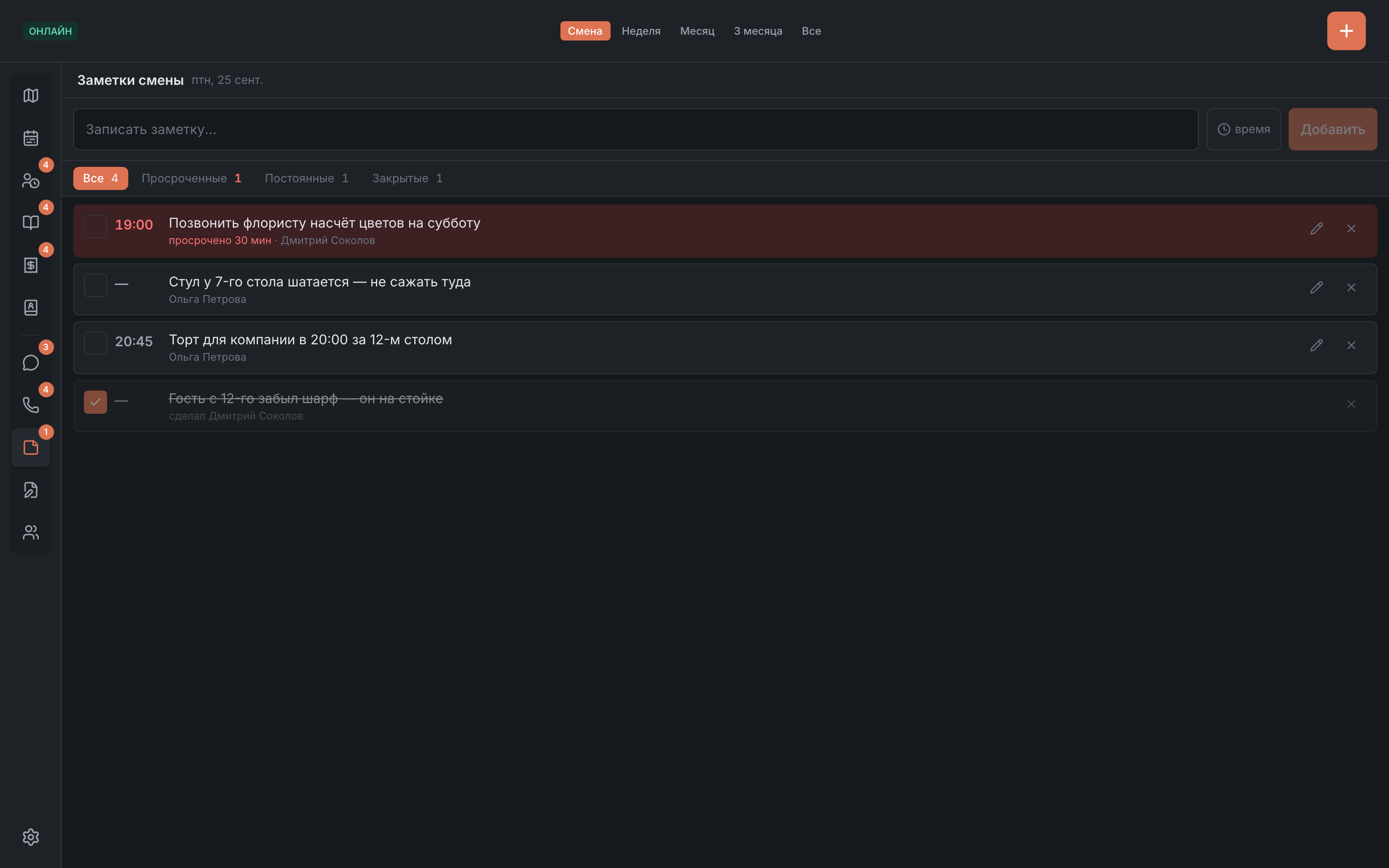Viewport: 1389px width, 868px height.
Task: Delete the florist call note
Action: (1351, 229)
